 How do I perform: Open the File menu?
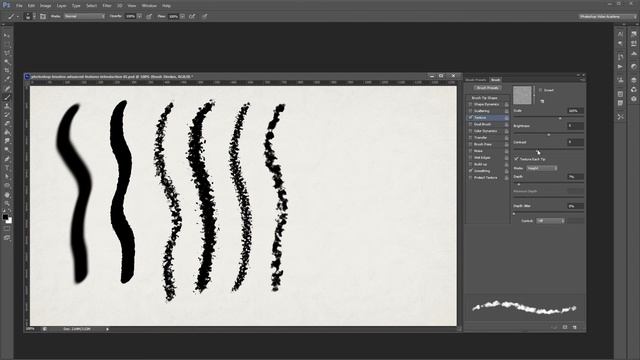click(x=19, y=6)
